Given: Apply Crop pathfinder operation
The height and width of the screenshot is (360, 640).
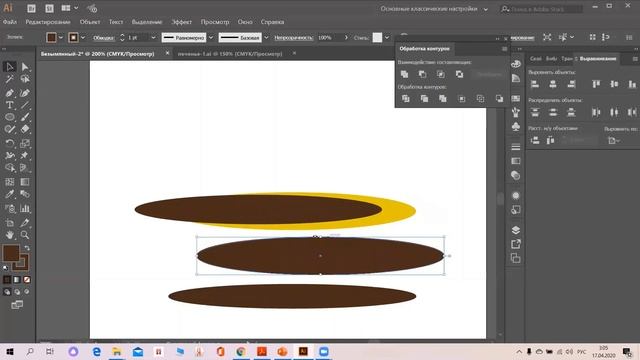Looking at the screenshot, I should (x=462, y=99).
